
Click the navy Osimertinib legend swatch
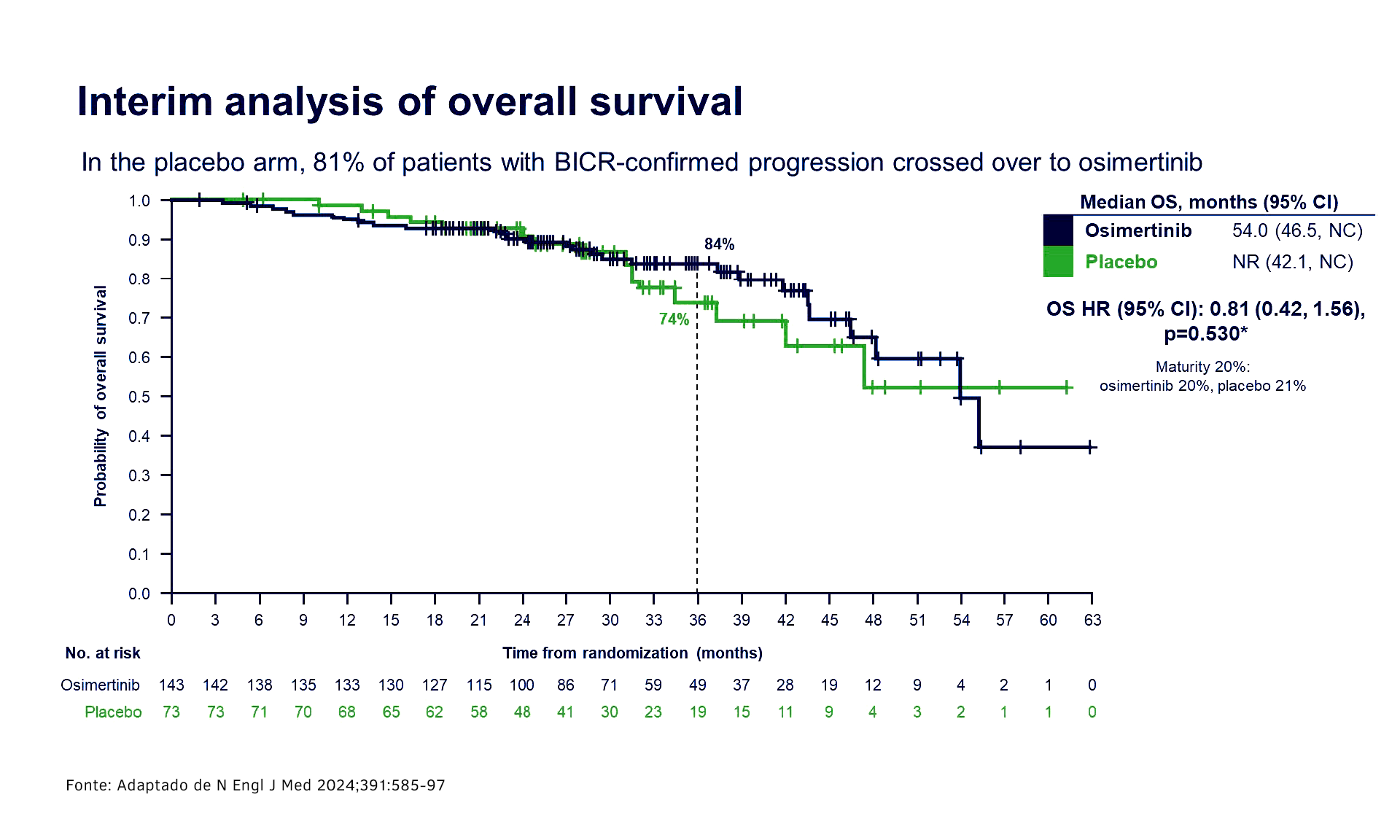pyautogui.click(x=1058, y=230)
